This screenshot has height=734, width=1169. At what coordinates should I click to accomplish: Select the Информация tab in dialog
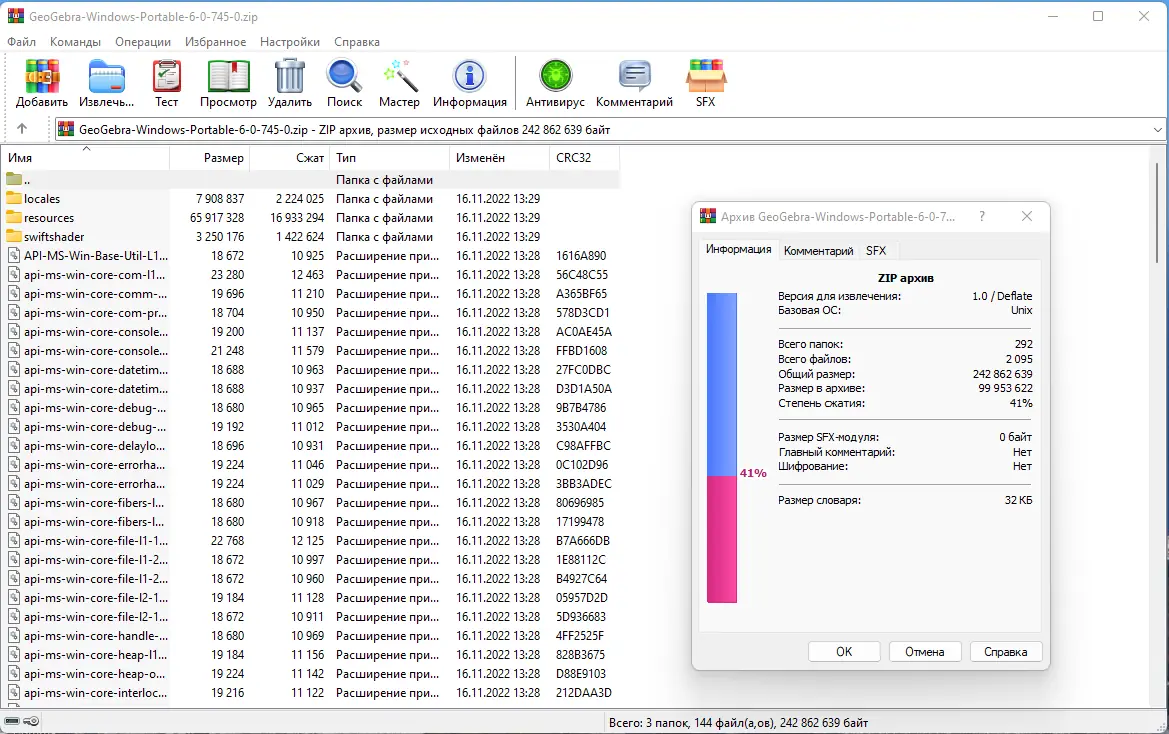tap(739, 249)
